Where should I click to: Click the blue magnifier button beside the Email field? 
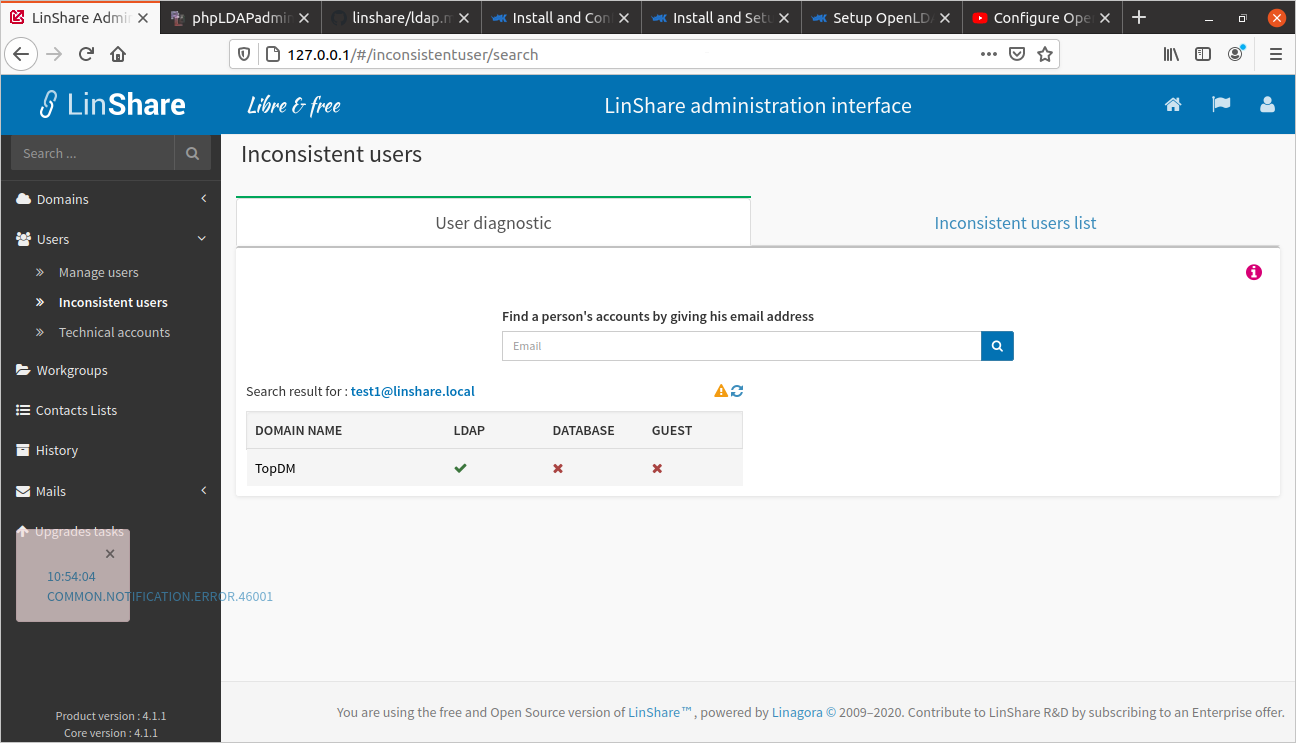[x=996, y=345]
